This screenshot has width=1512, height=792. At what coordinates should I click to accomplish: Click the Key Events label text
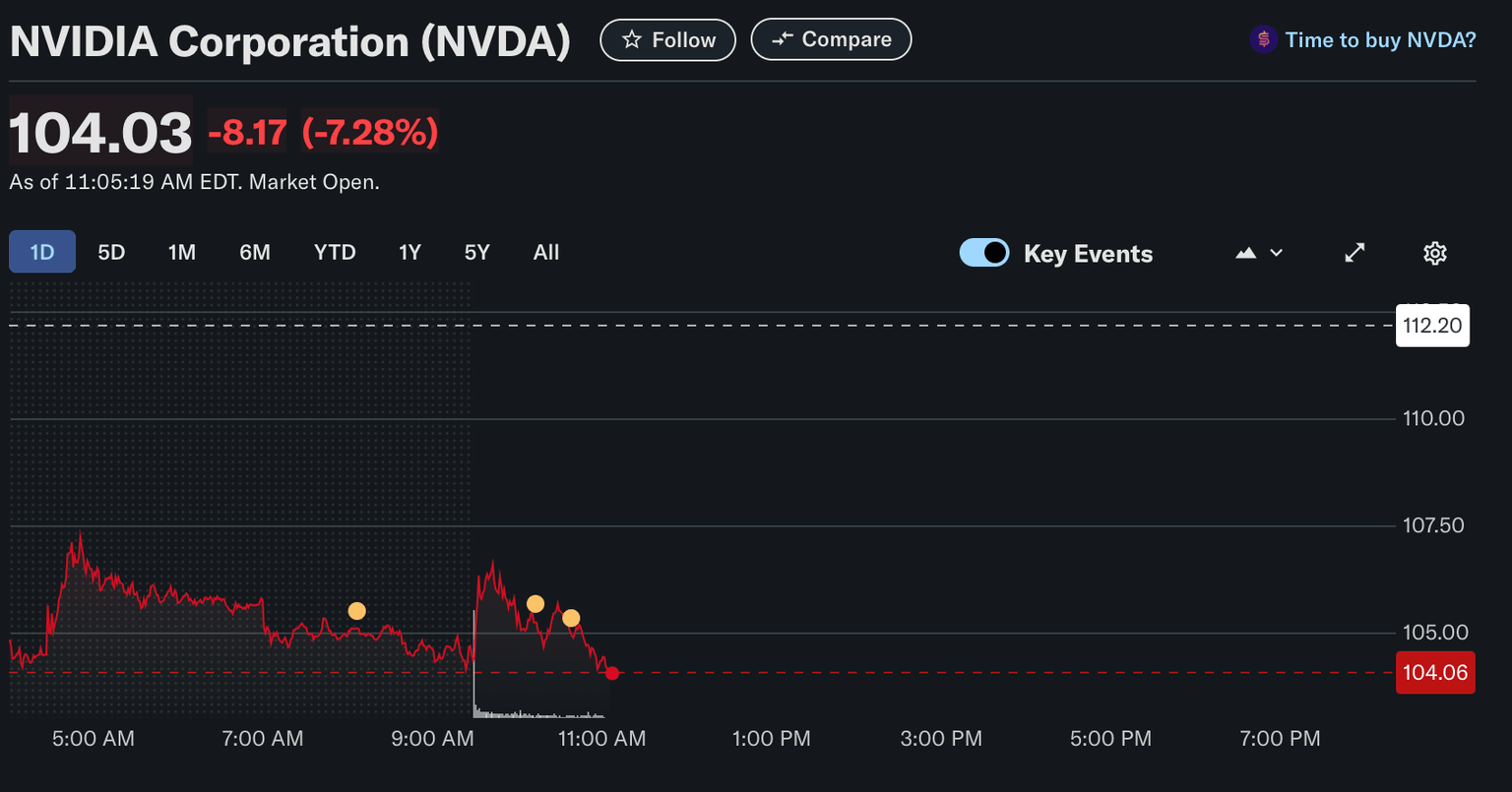[x=1088, y=253]
